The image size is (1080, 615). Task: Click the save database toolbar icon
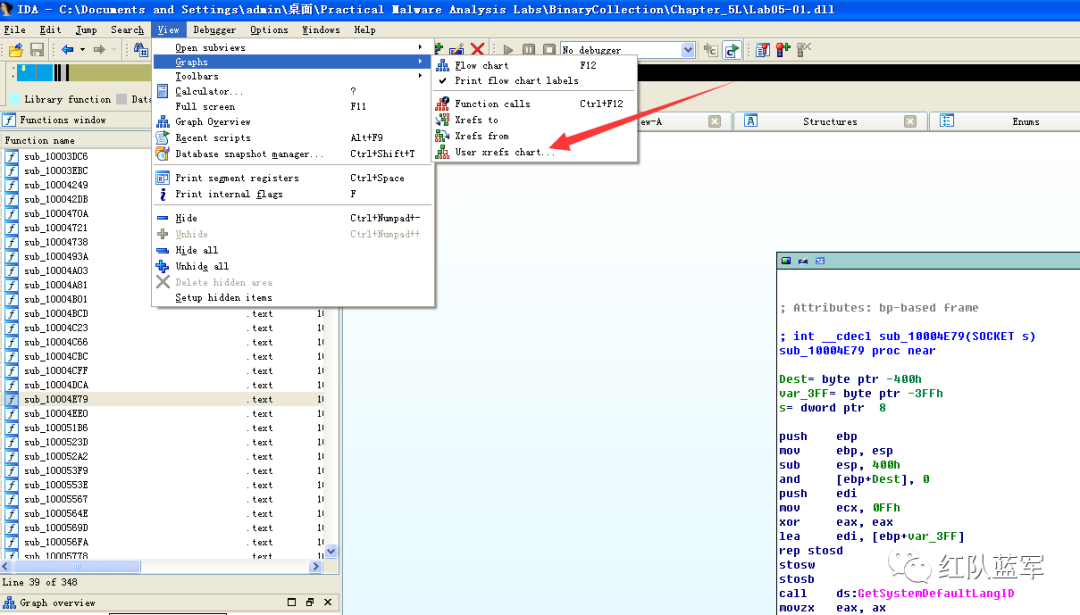tap(37, 50)
